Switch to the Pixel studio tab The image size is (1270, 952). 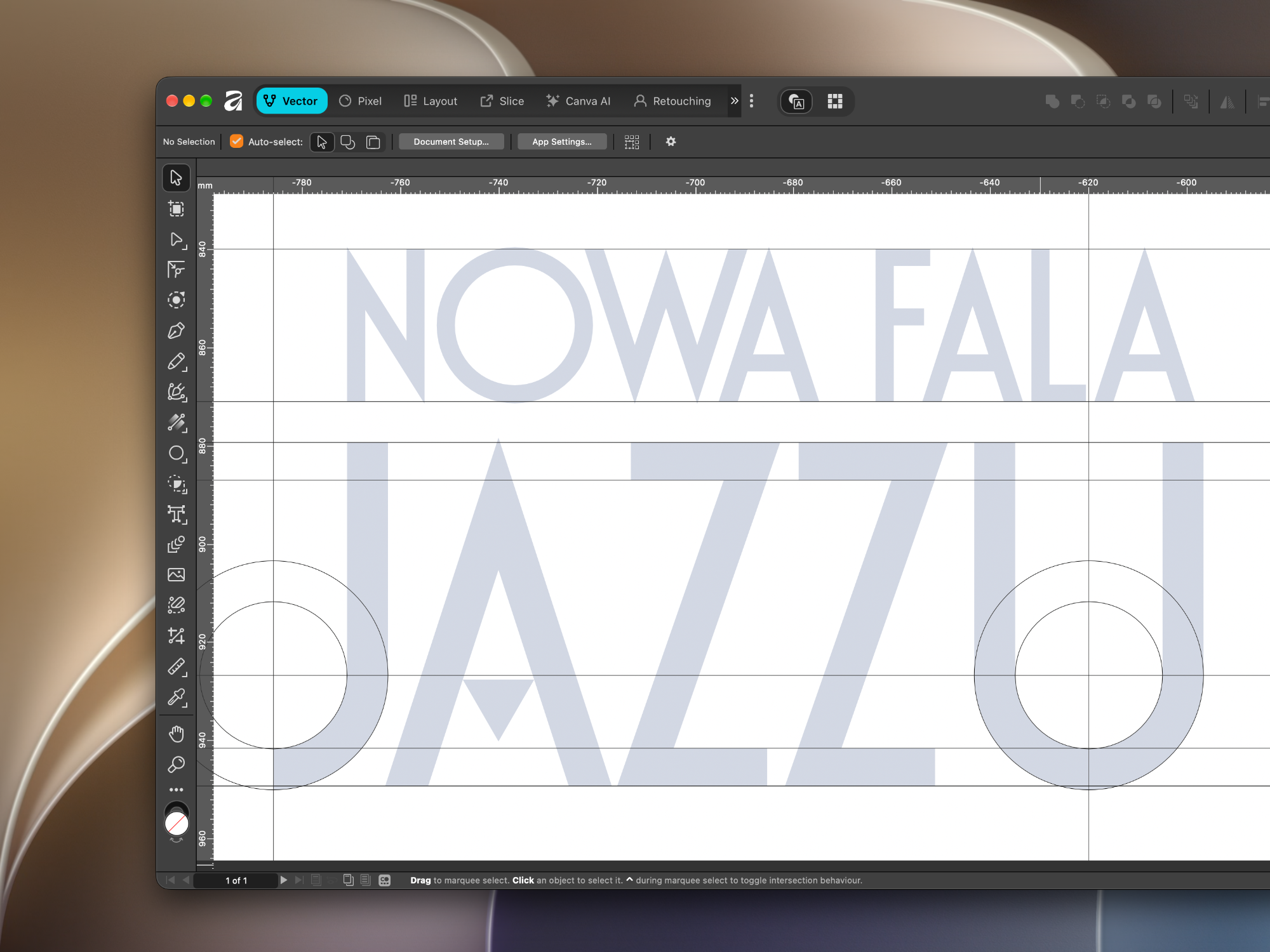pyautogui.click(x=360, y=101)
